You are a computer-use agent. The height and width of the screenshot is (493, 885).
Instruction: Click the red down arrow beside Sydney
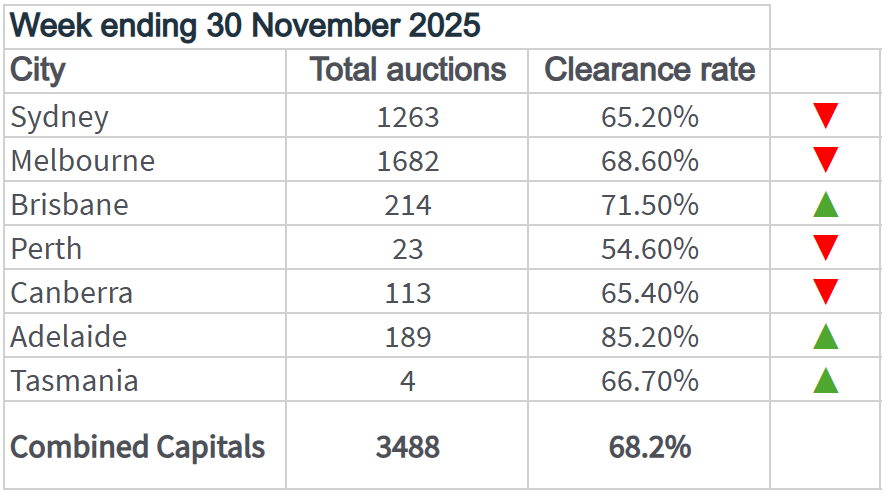tap(825, 116)
